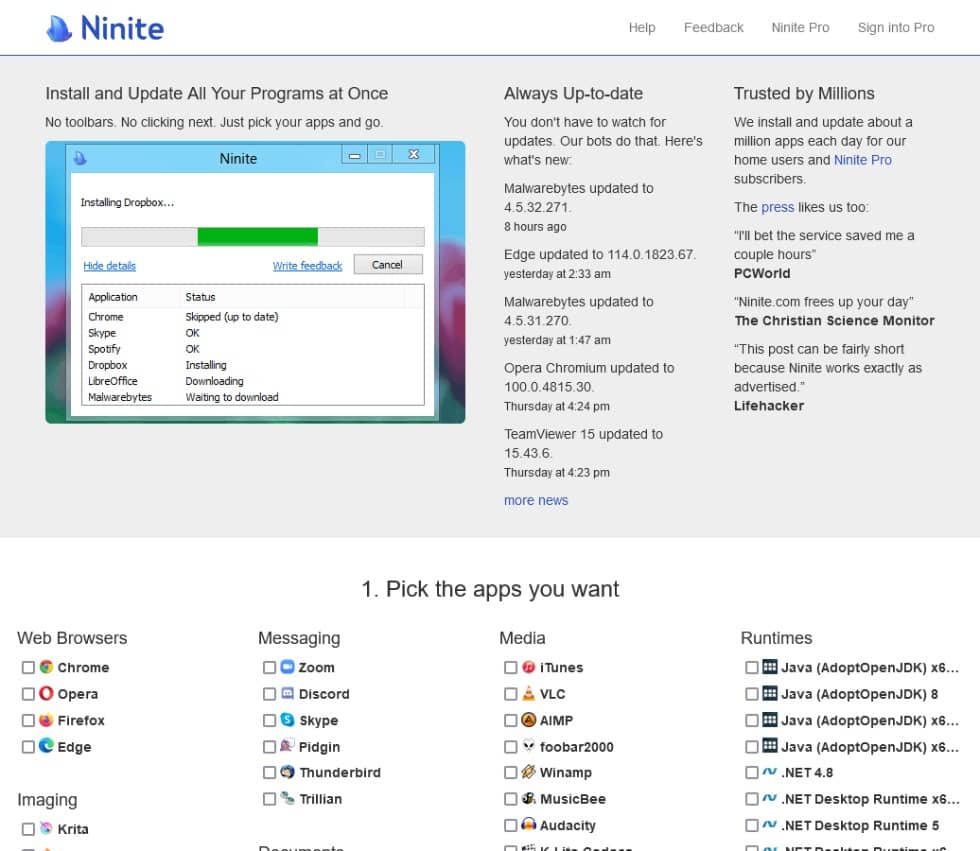Click the .NET Desktop Runtime 5 icon
Screen dimensions: 980x851
tap(770, 825)
